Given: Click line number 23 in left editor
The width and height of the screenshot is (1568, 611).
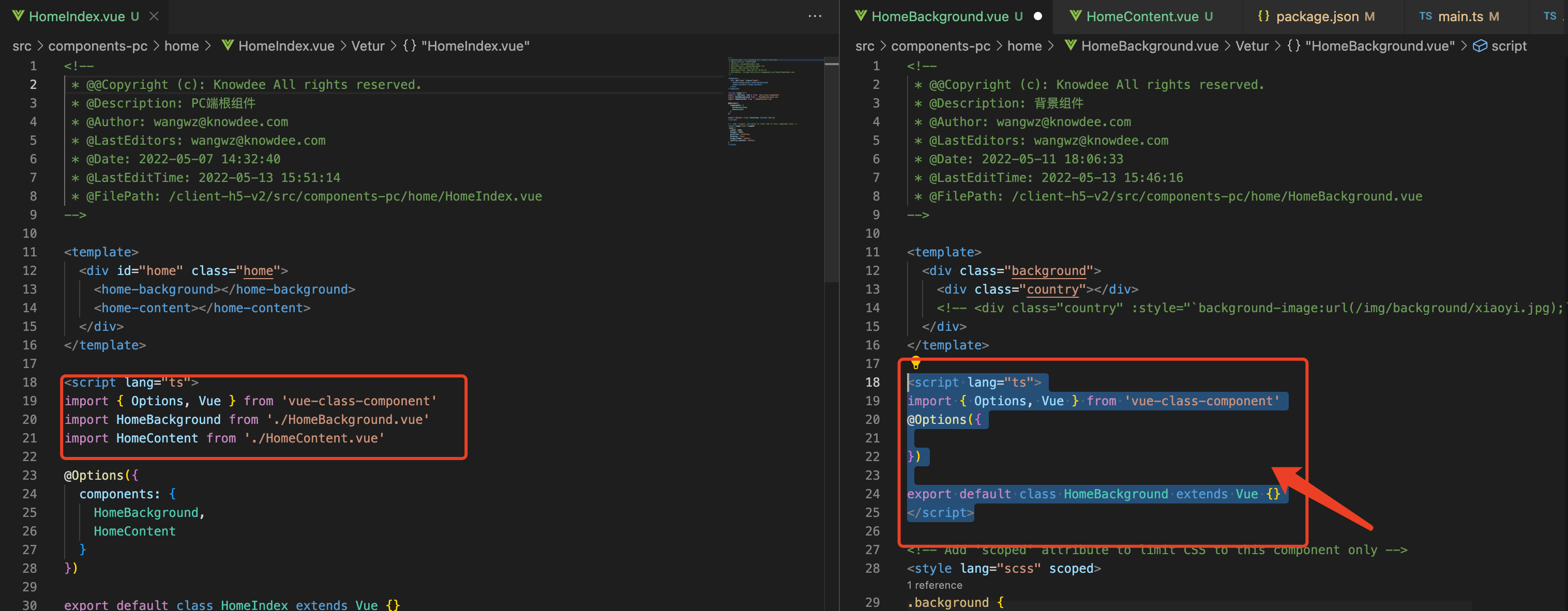Looking at the screenshot, I should (x=29, y=475).
